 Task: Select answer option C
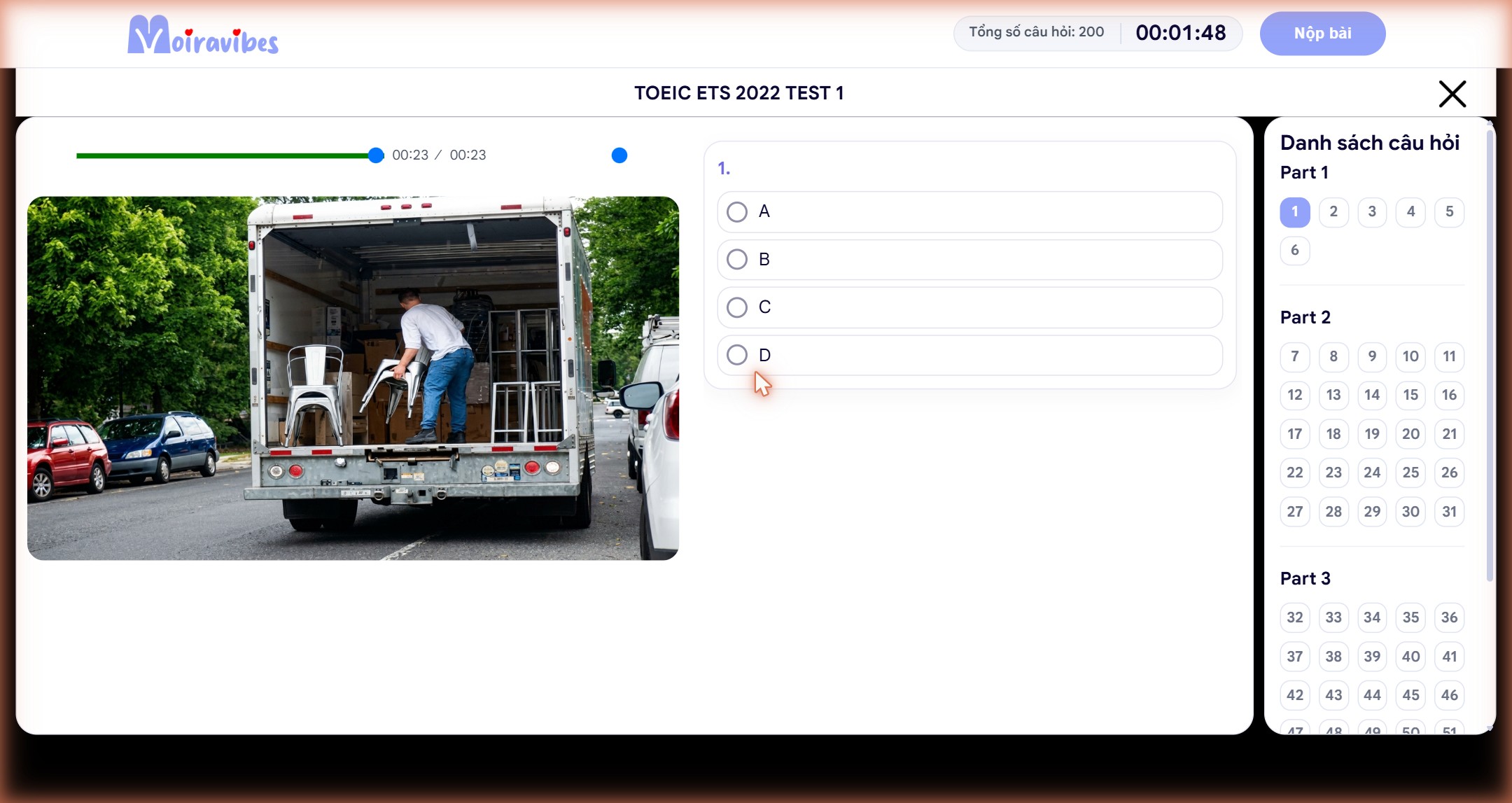coord(969,307)
